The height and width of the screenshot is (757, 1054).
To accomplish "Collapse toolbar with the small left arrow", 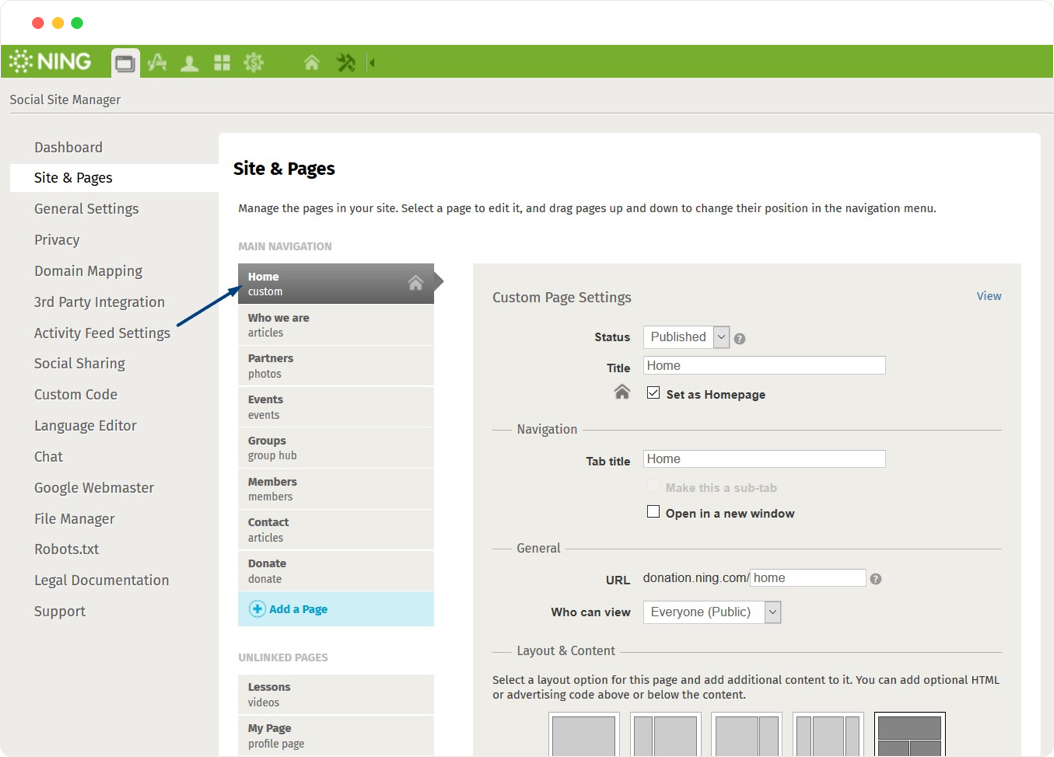I will 372,63.
